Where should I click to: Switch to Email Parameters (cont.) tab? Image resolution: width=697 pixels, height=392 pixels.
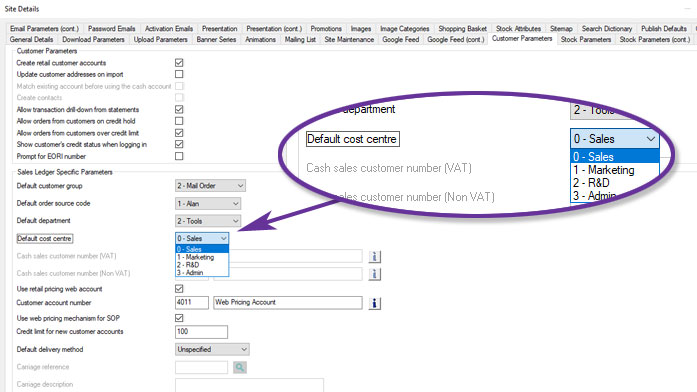pyautogui.click(x=44, y=28)
